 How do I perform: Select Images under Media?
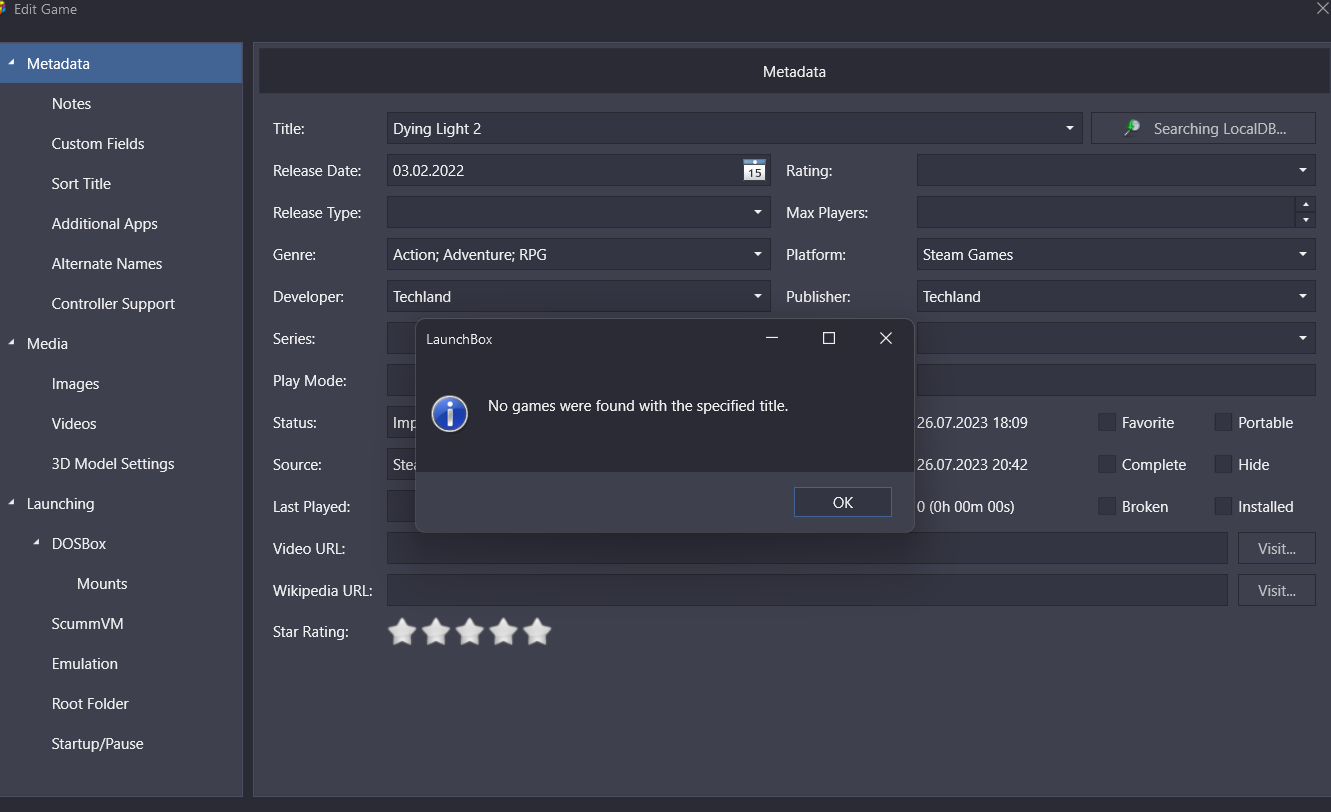coord(75,383)
